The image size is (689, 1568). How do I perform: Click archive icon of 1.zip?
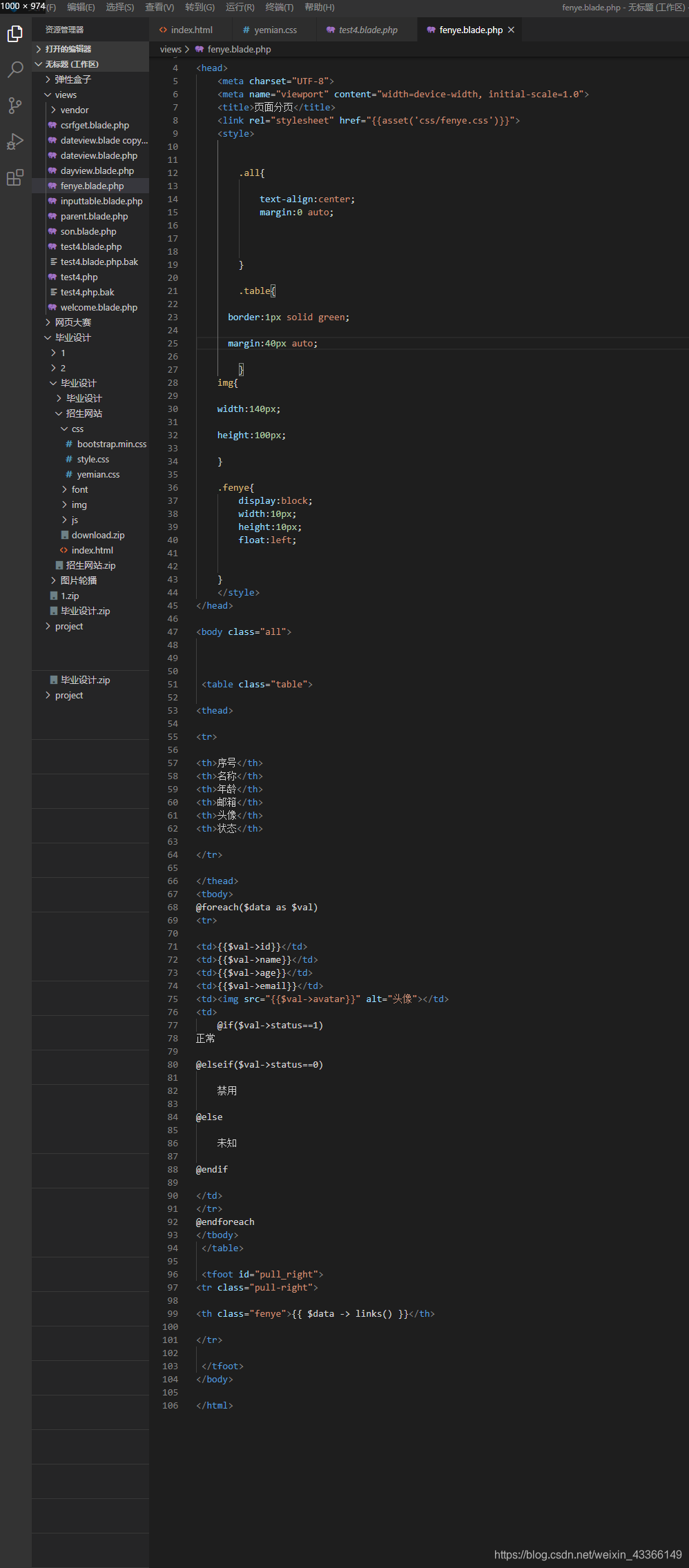tap(54, 596)
